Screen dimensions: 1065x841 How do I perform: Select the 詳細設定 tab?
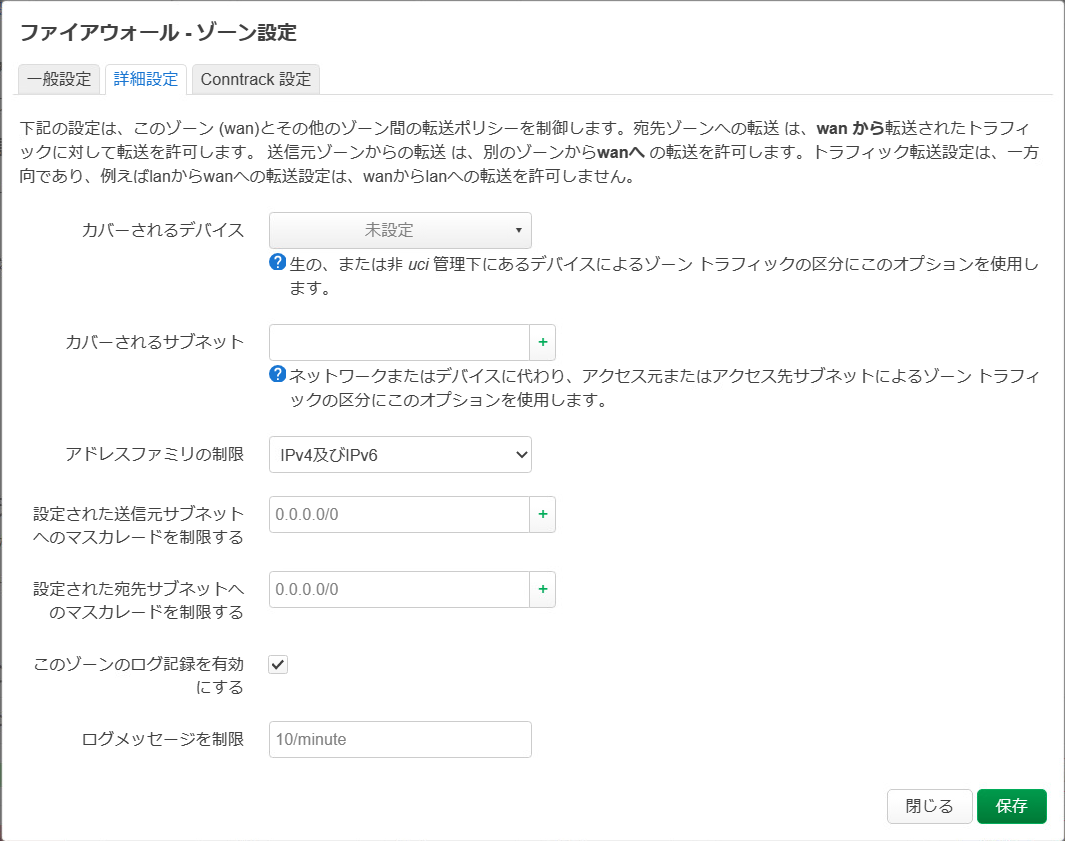(x=146, y=79)
